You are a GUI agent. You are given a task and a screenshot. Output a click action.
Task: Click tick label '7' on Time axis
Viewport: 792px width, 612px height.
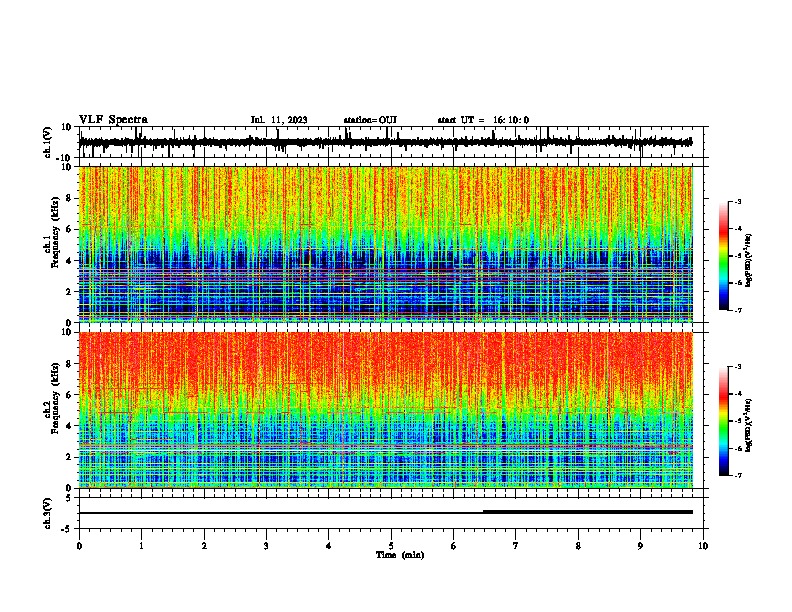[516, 546]
